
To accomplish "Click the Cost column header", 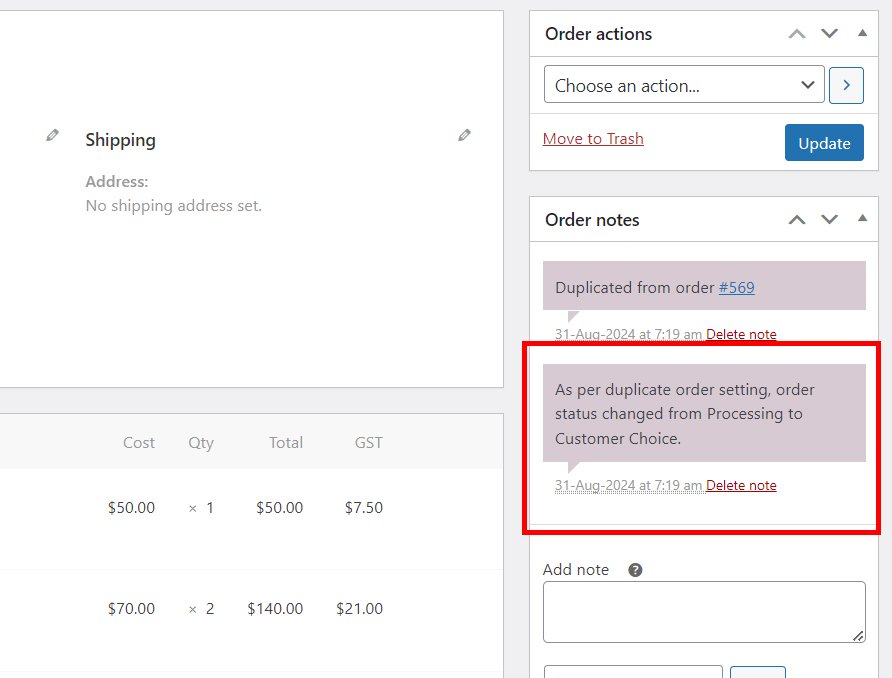I will (x=139, y=443).
